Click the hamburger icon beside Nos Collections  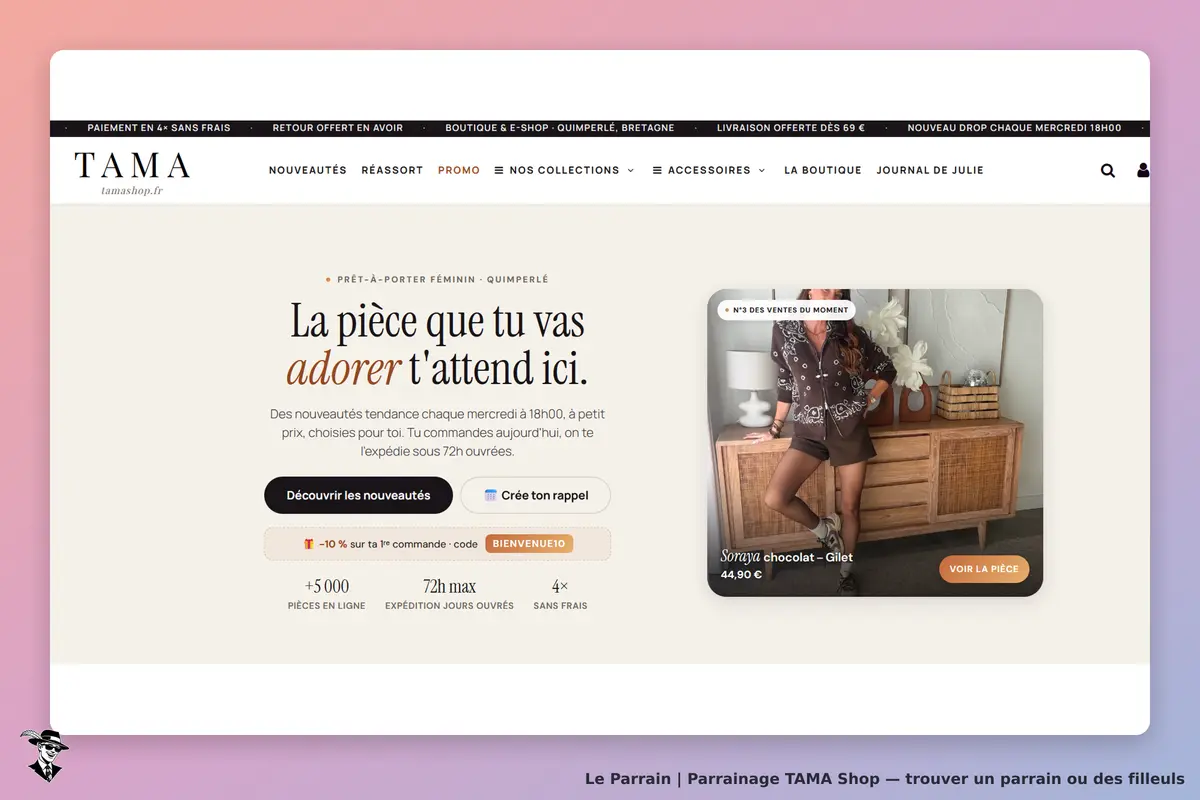coord(499,170)
